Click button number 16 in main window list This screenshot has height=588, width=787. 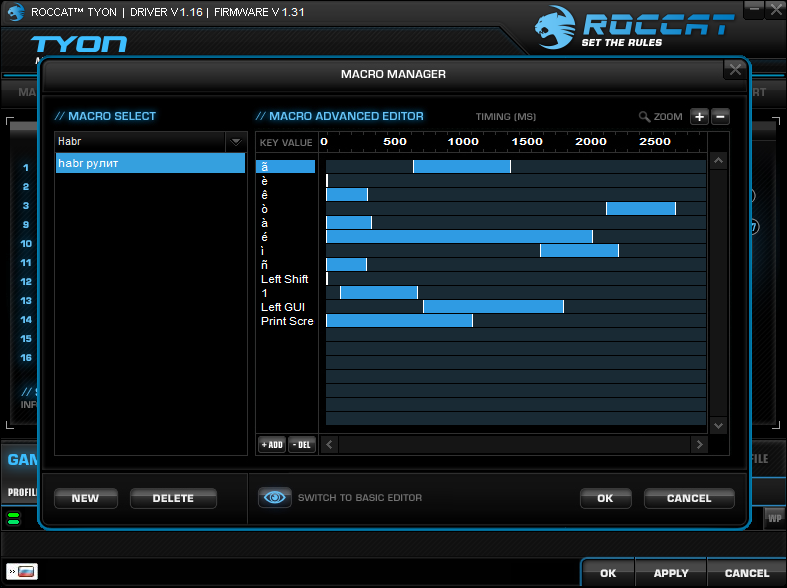point(26,358)
